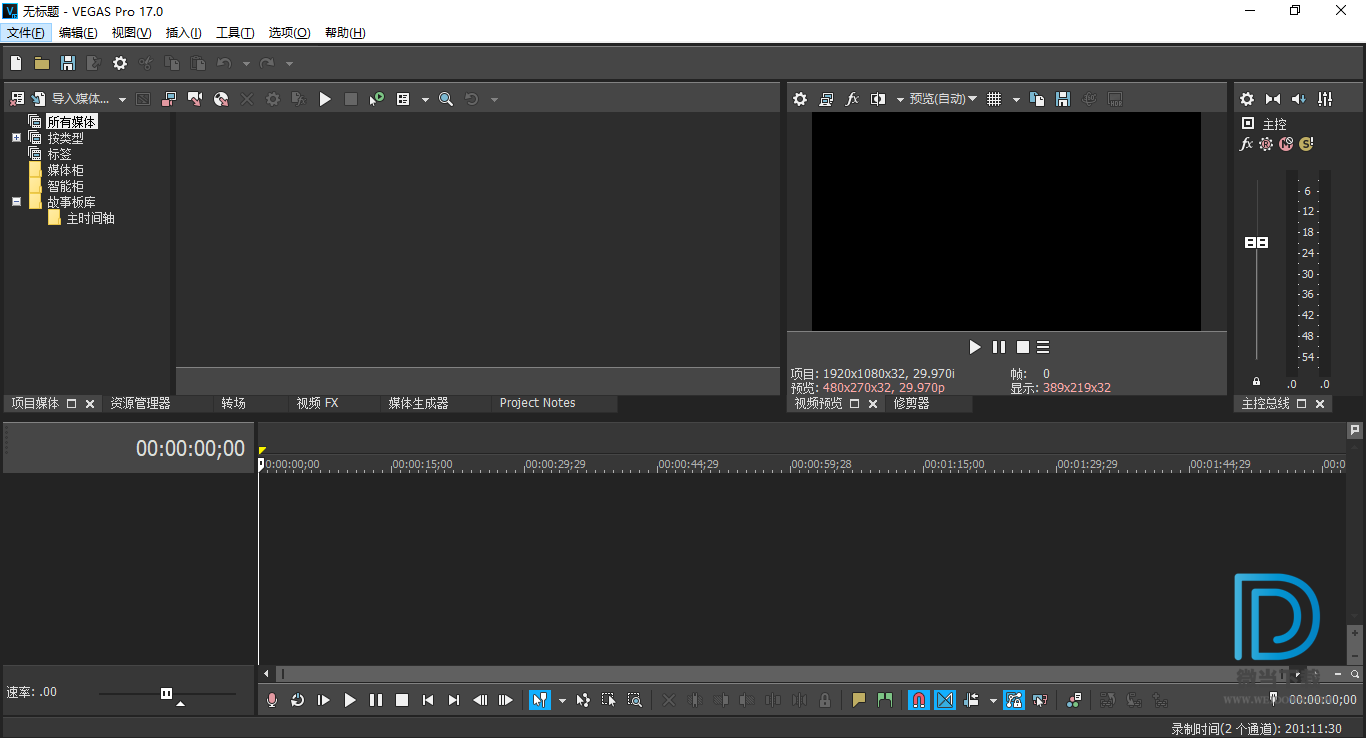Screen dimensions: 1366x738
Task: Click play from start in transport bar
Action: [323, 700]
